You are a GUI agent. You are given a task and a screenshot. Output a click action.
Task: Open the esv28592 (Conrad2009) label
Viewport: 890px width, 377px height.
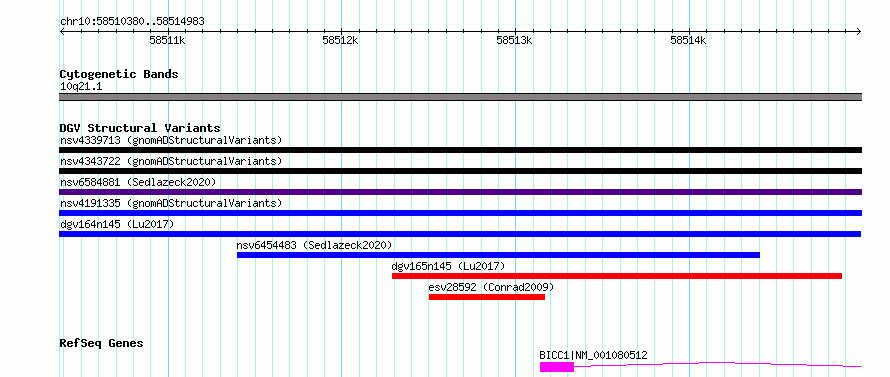pyautogui.click(x=491, y=287)
